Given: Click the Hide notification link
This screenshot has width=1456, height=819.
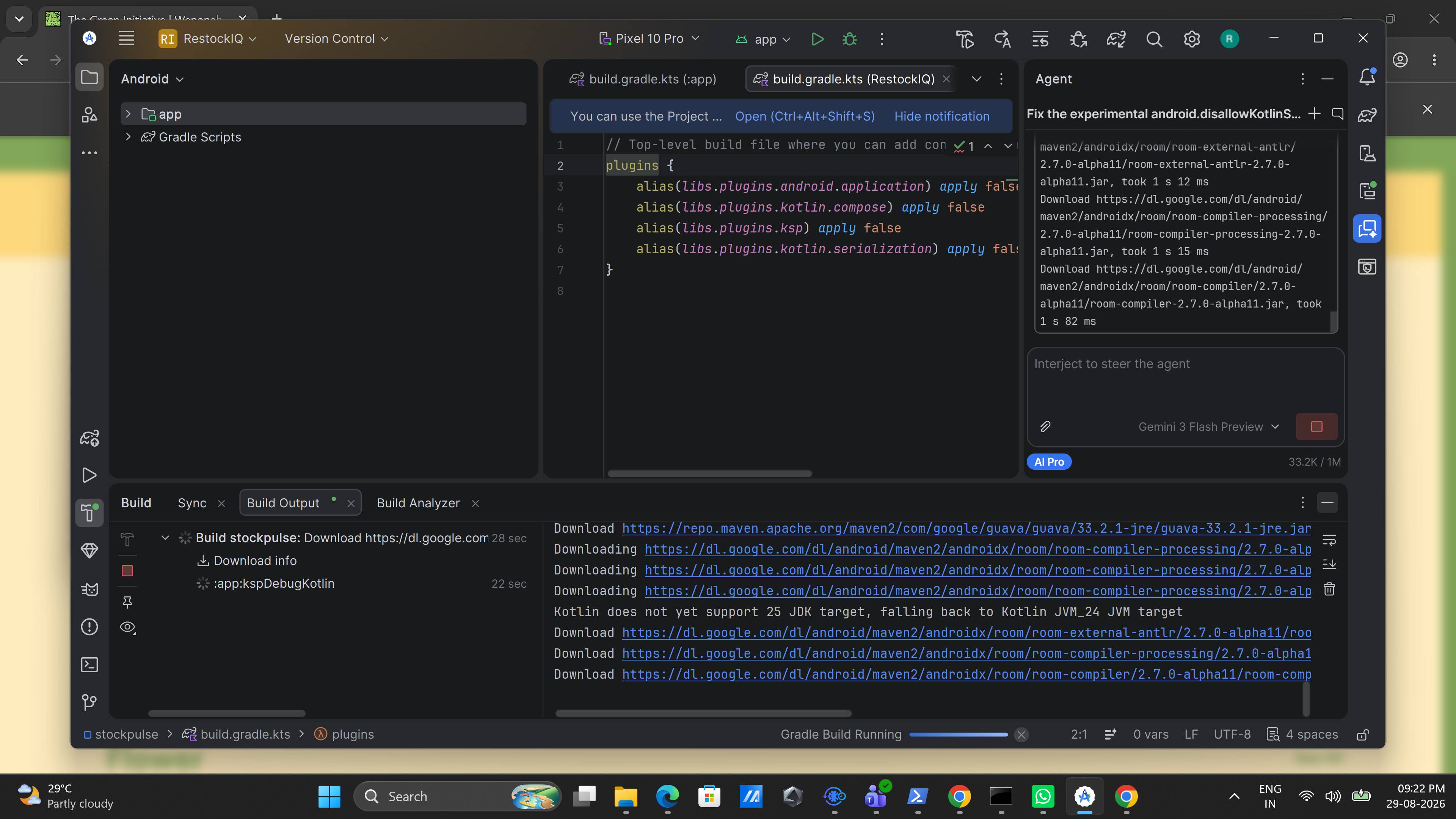Looking at the screenshot, I should pos(941,116).
